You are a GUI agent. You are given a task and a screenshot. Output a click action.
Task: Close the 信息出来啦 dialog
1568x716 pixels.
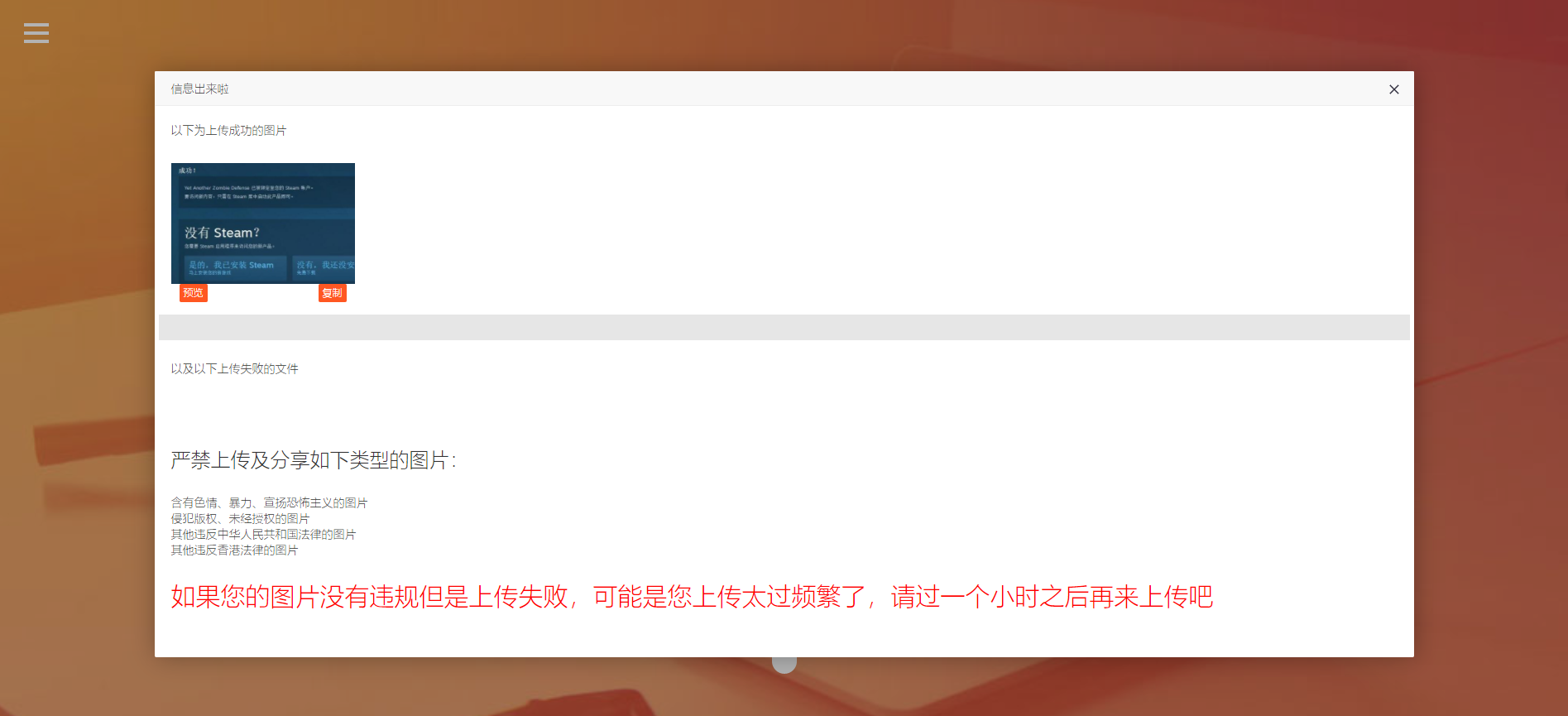1394,89
